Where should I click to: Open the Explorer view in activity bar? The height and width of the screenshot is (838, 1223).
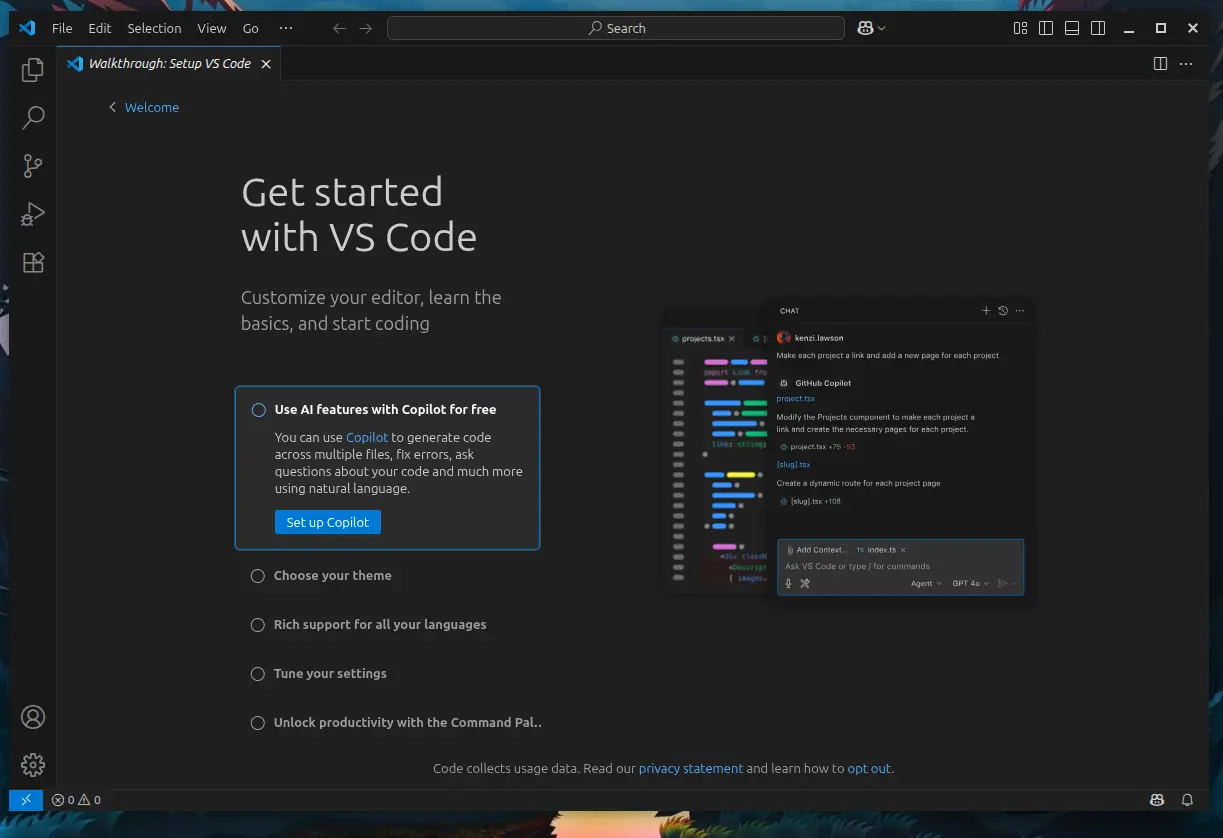click(33, 70)
